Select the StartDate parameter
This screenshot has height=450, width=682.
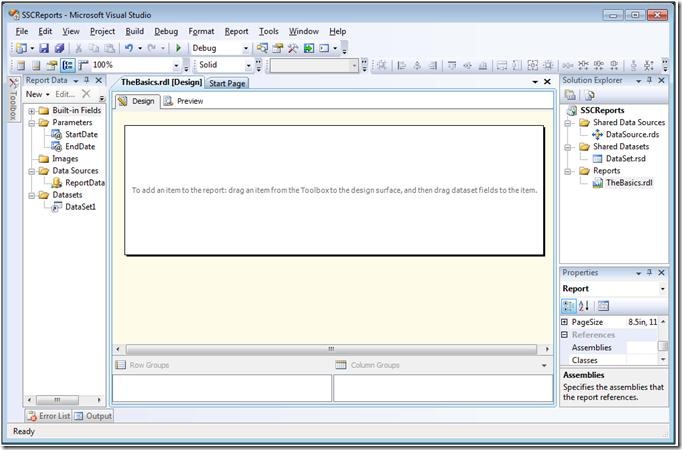[74, 135]
